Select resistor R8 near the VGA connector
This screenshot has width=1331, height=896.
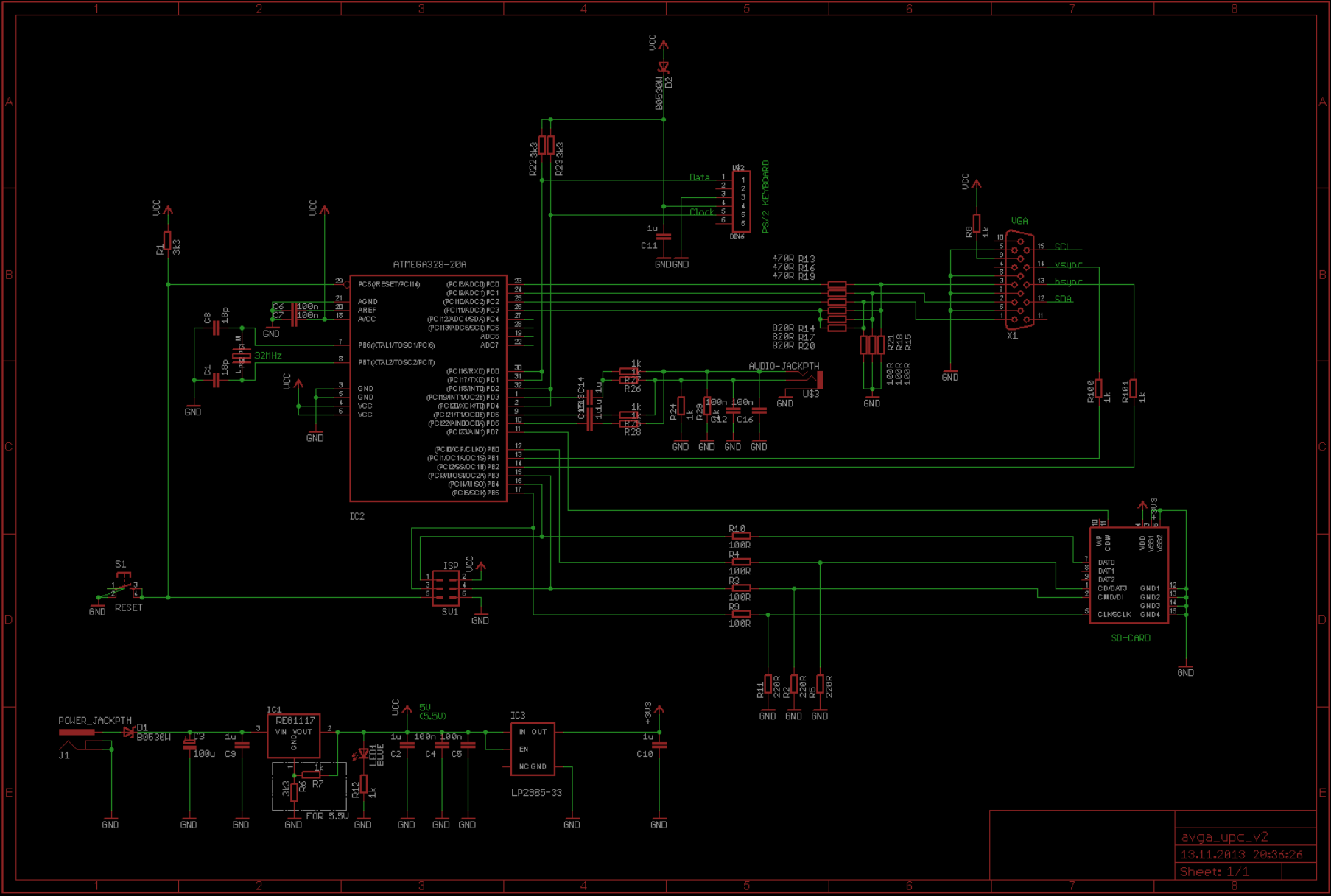(977, 223)
